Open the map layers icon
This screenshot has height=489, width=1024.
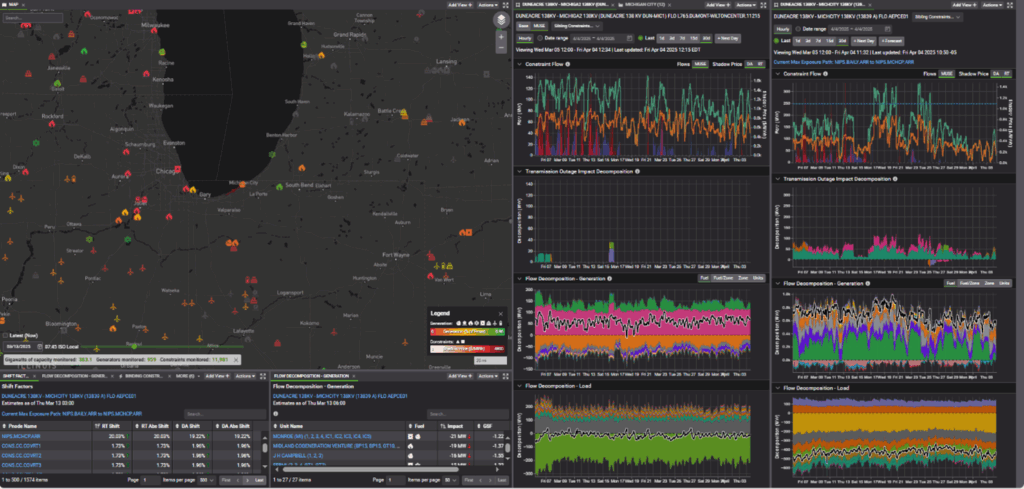501,19
